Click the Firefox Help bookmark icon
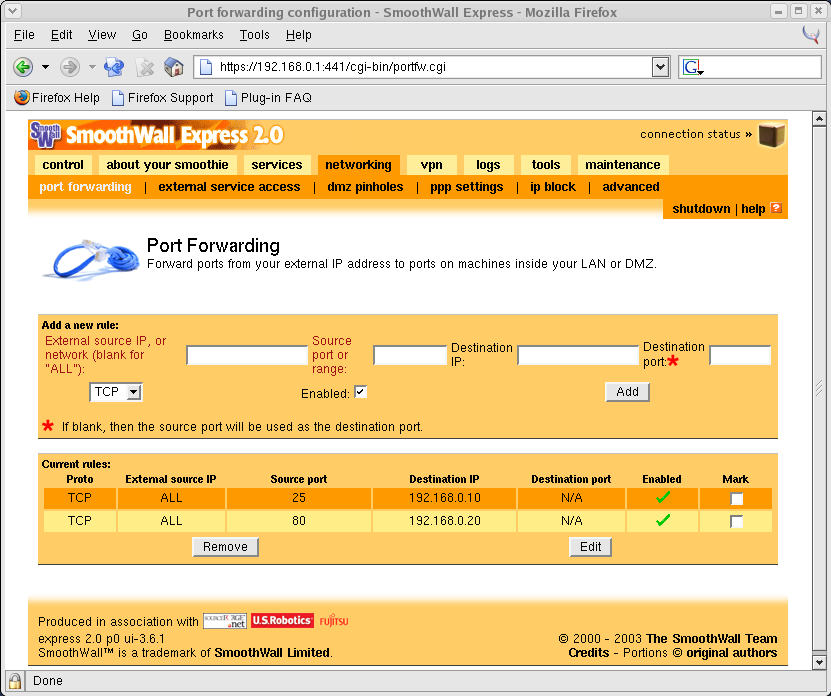Viewport: 831px width, 696px height. coord(22,98)
